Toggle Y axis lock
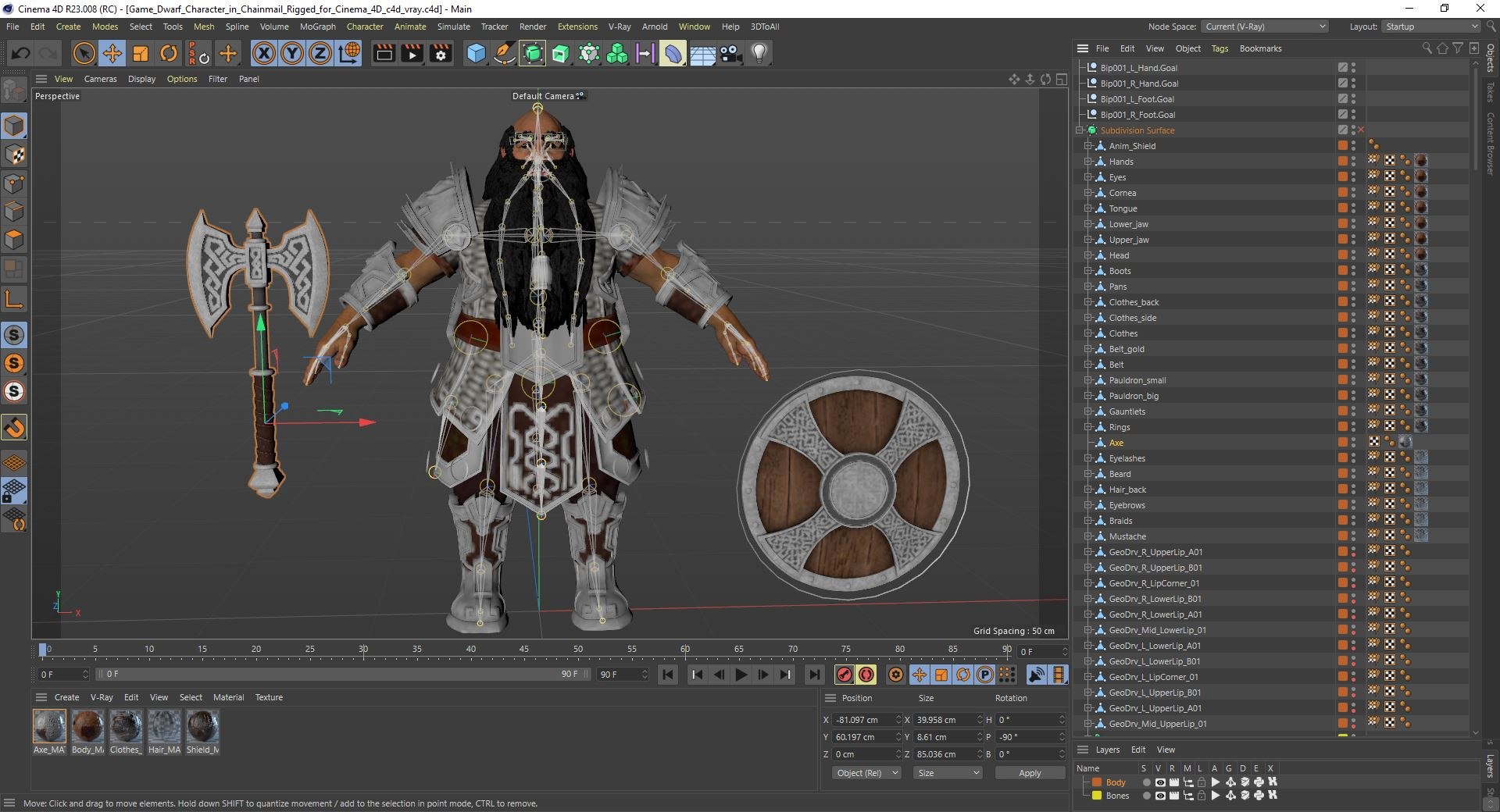The image size is (1500, 812). click(x=292, y=53)
